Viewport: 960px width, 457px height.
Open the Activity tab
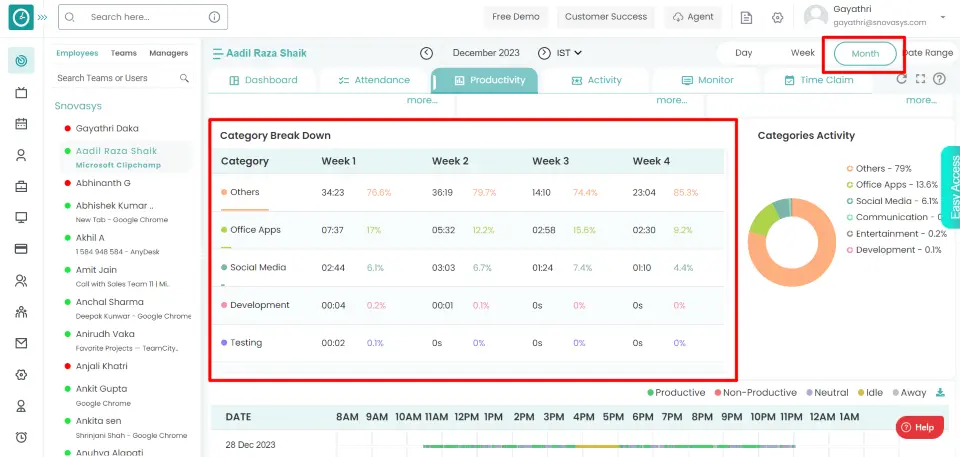[596, 80]
